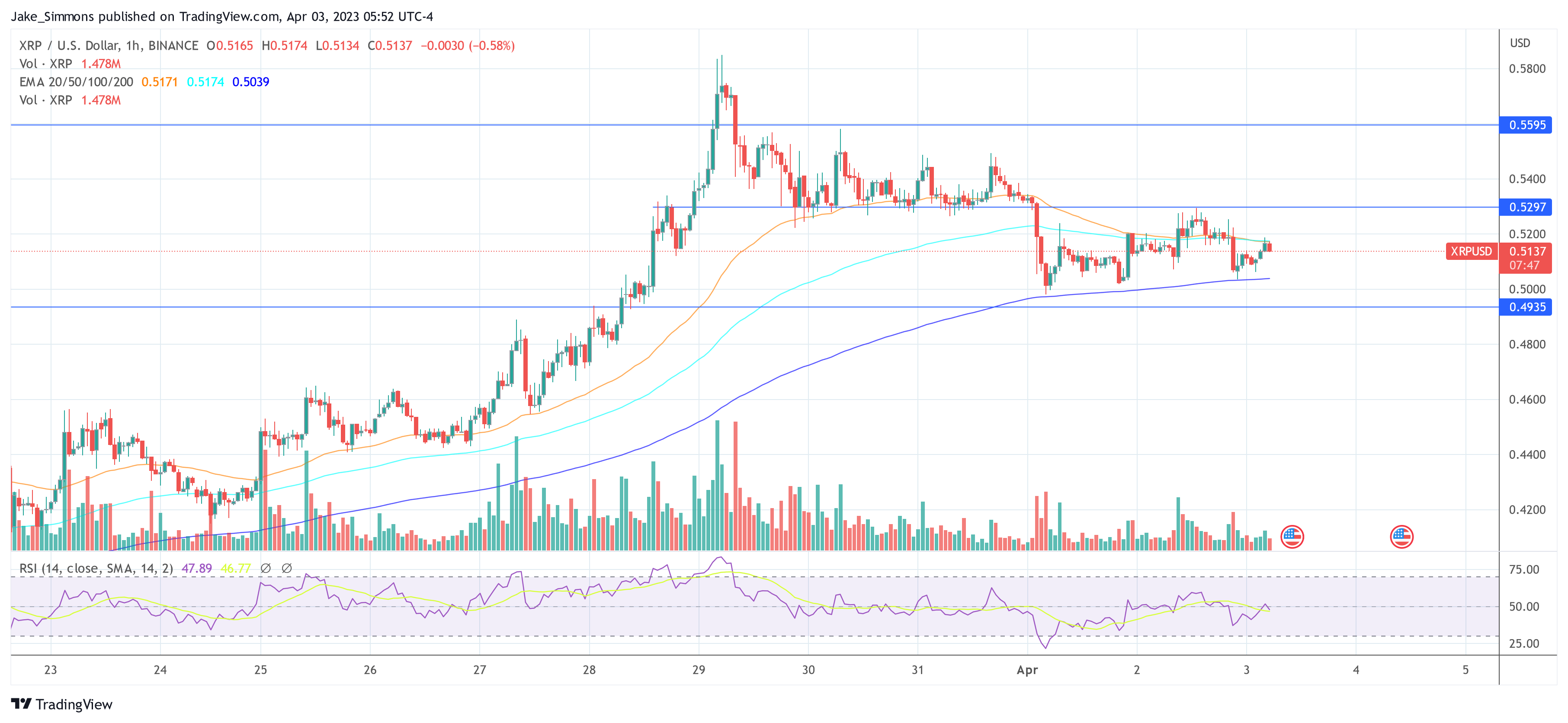
Task: Click the first Vol · XRP legend
Action: pos(46,64)
